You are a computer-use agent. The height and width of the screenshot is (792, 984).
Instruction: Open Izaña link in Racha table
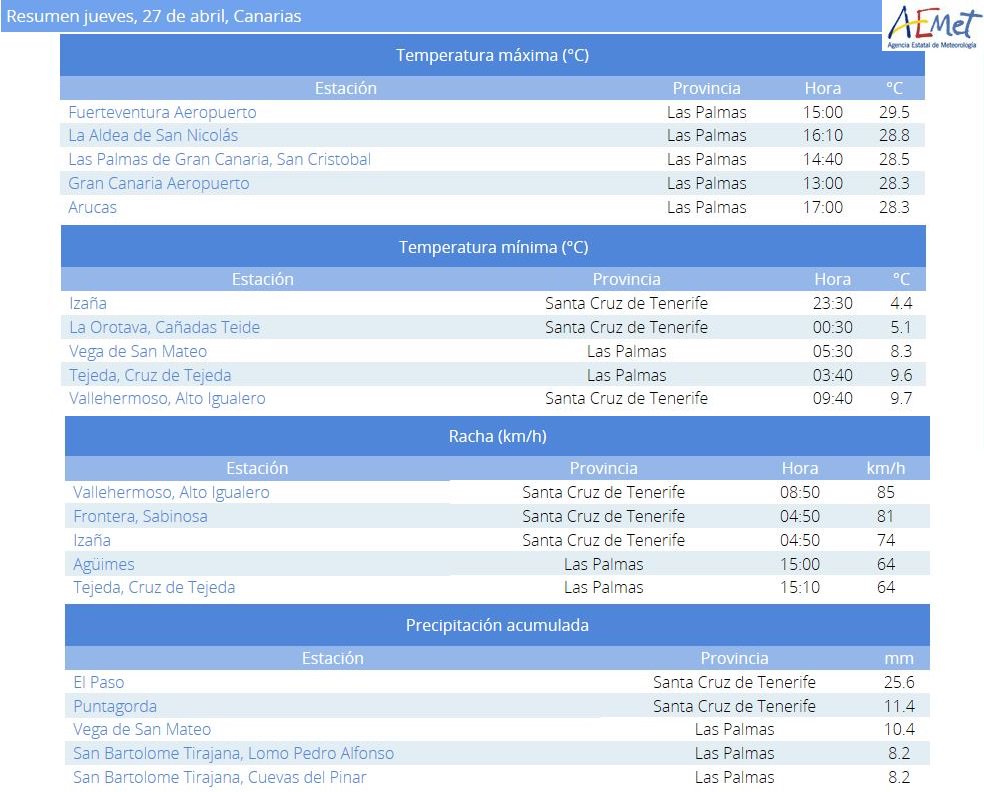[x=92, y=540]
